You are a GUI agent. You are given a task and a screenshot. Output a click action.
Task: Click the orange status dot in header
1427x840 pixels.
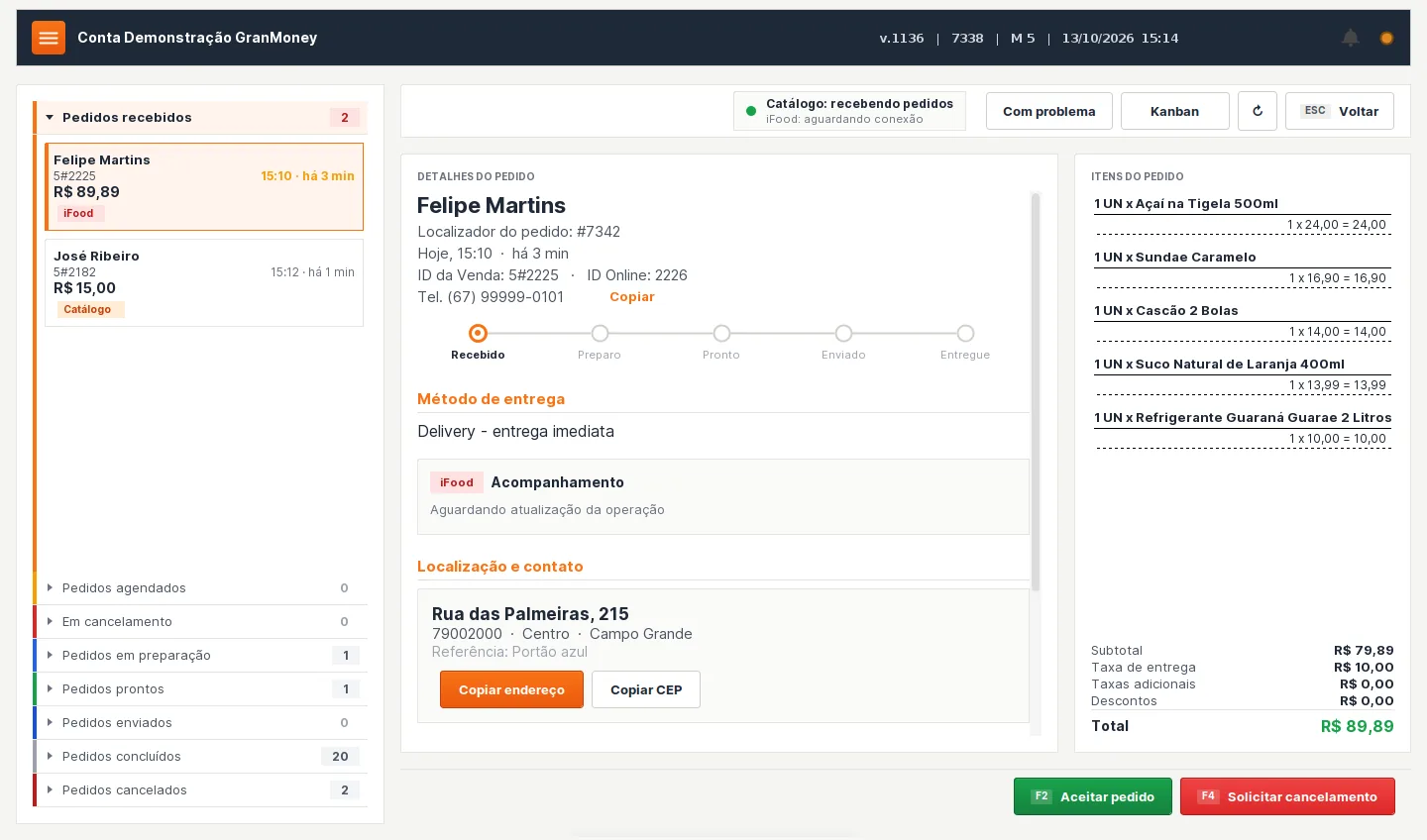pos(1386,38)
